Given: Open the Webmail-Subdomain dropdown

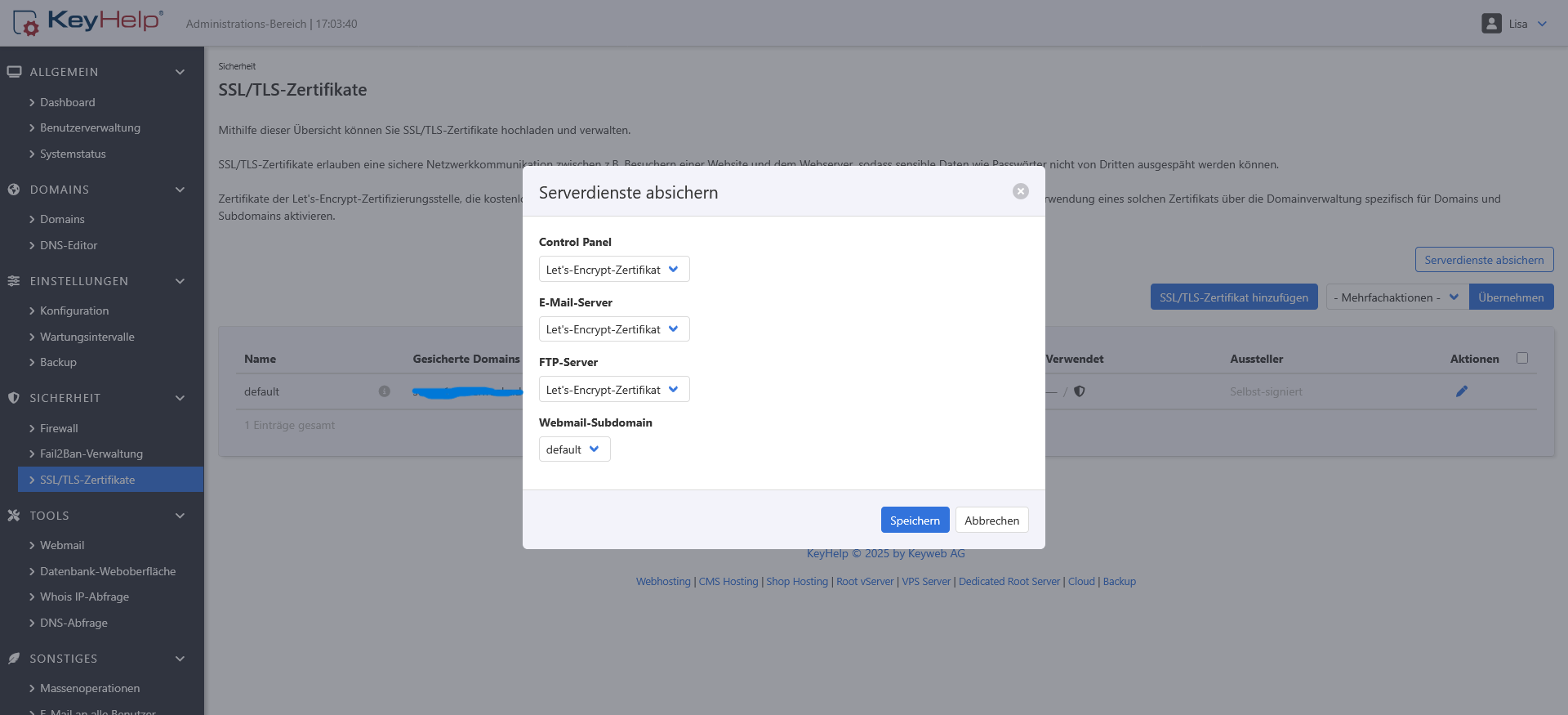Looking at the screenshot, I should (574, 449).
